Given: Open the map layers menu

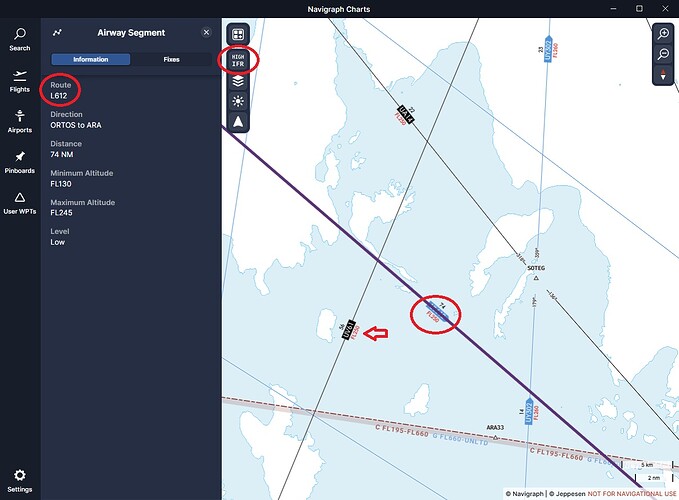Looking at the screenshot, I should point(238,81).
